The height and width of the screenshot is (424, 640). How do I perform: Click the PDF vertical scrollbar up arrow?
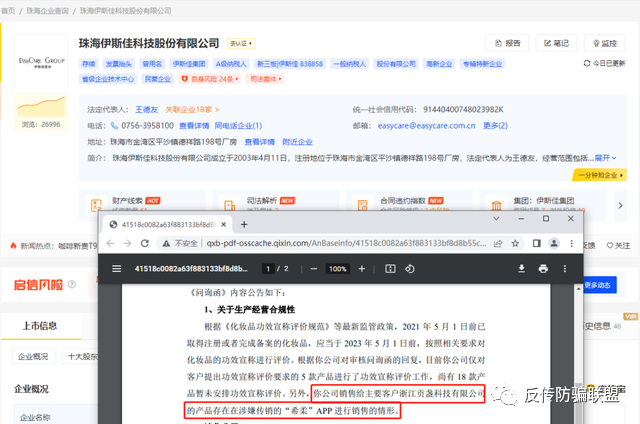coord(578,289)
